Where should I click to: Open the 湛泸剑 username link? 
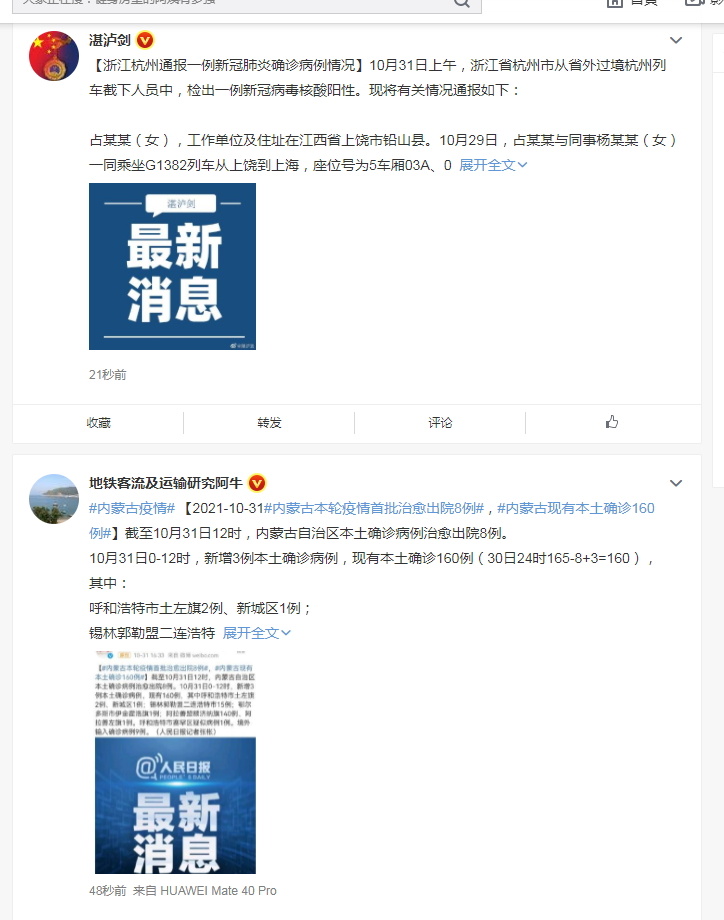pos(110,40)
